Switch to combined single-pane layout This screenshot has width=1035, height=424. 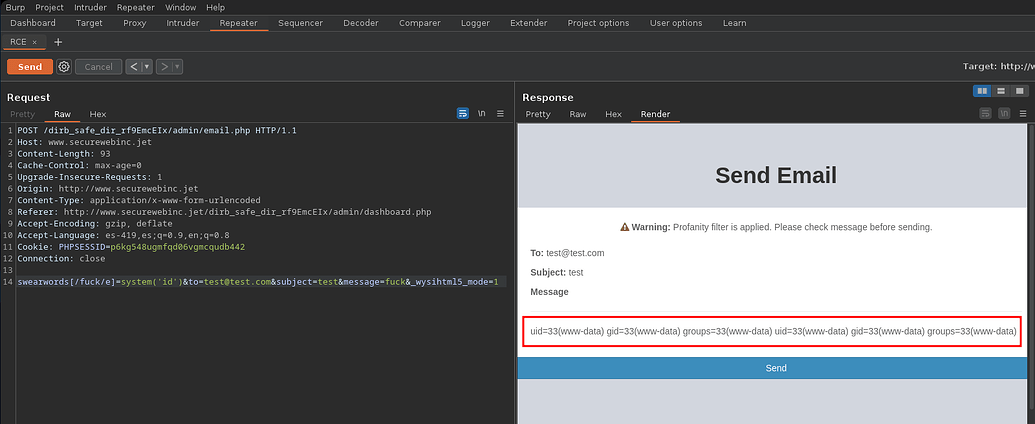tap(1019, 91)
